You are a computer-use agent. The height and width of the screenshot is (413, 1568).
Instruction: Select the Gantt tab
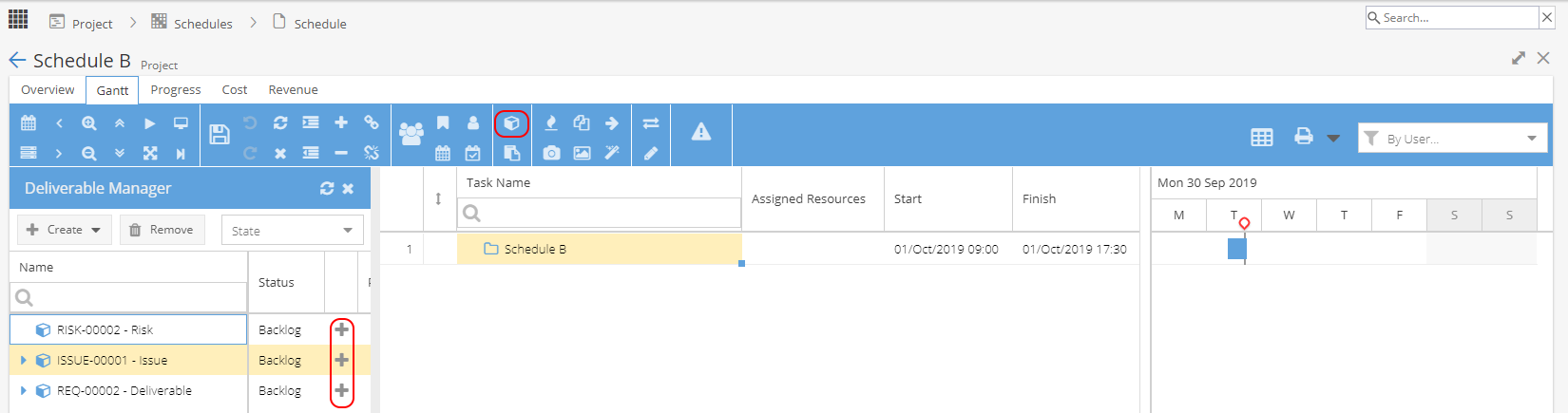point(112,90)
